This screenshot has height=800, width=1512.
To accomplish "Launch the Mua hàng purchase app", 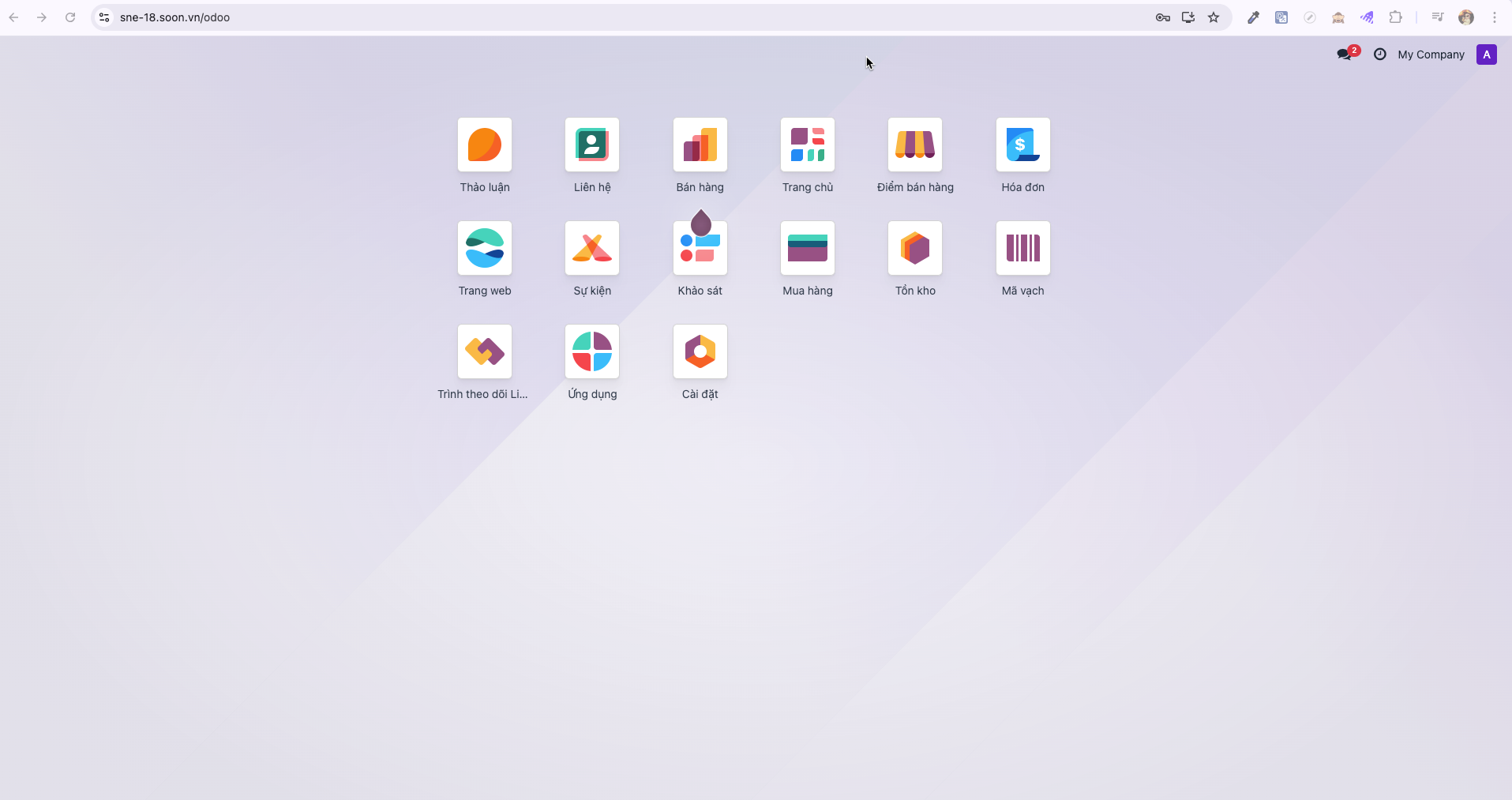I will pos(808,248).
